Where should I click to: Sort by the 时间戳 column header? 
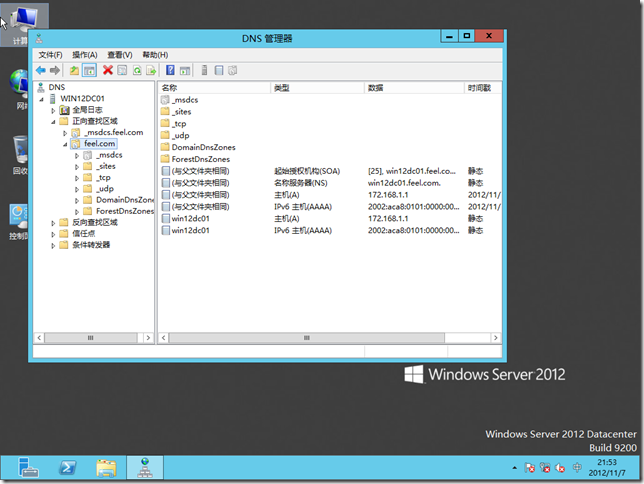(x=483, y=88)
